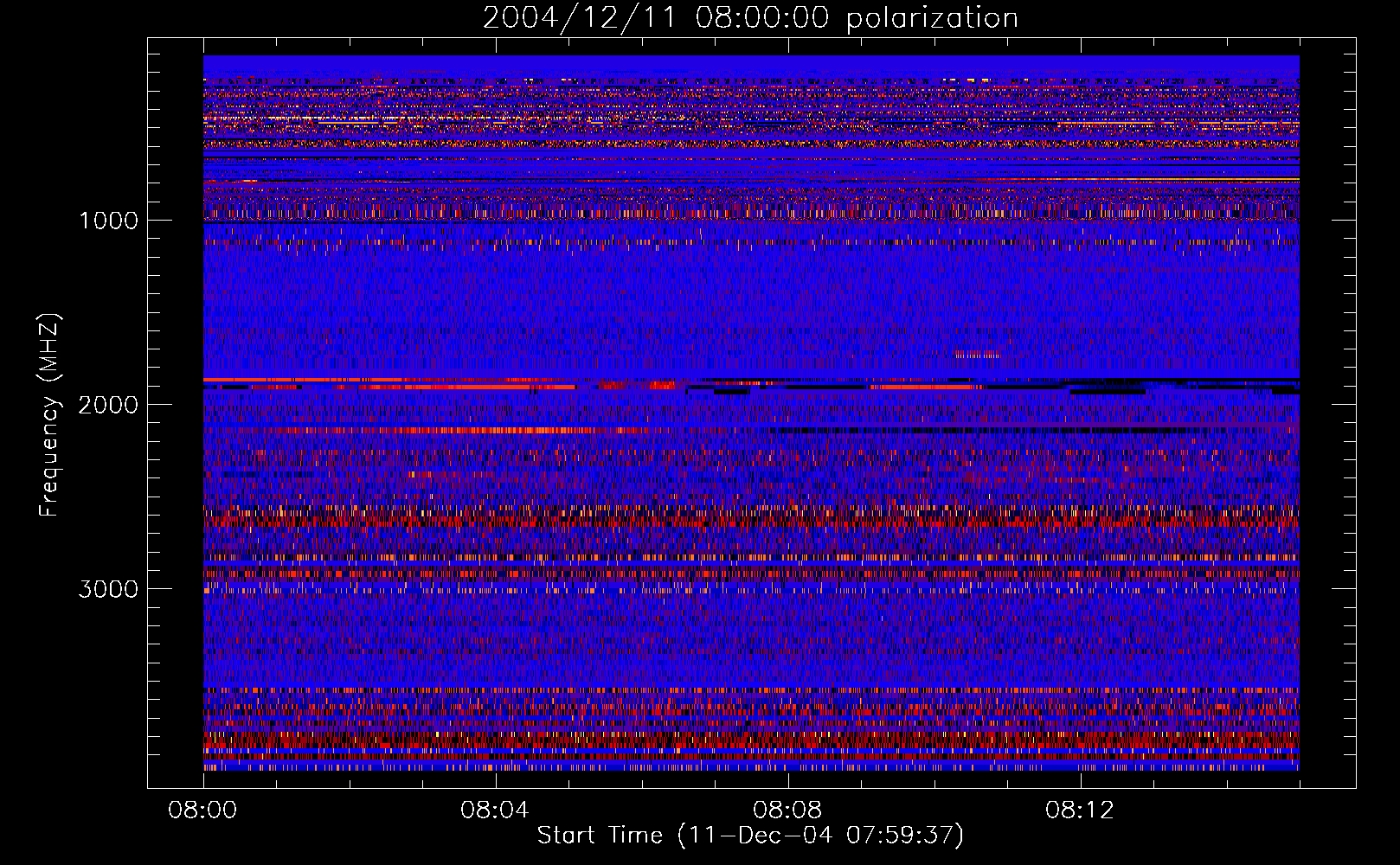Click the '08:00' time axis label
The width and height of the screenshot is (1400, 865).
[202, 811]
